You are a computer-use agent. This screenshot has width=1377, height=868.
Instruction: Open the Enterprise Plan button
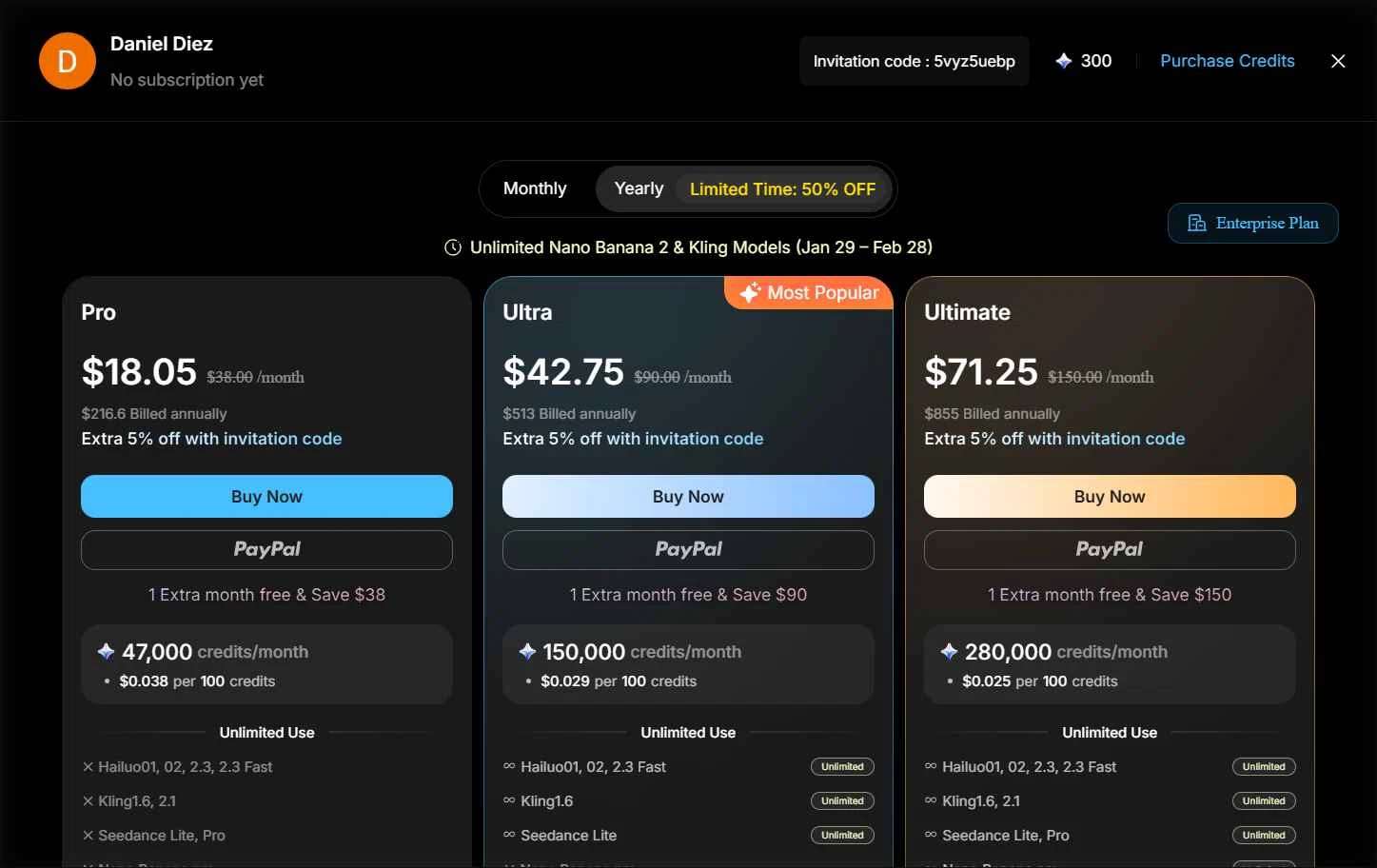coord(1253,223)
